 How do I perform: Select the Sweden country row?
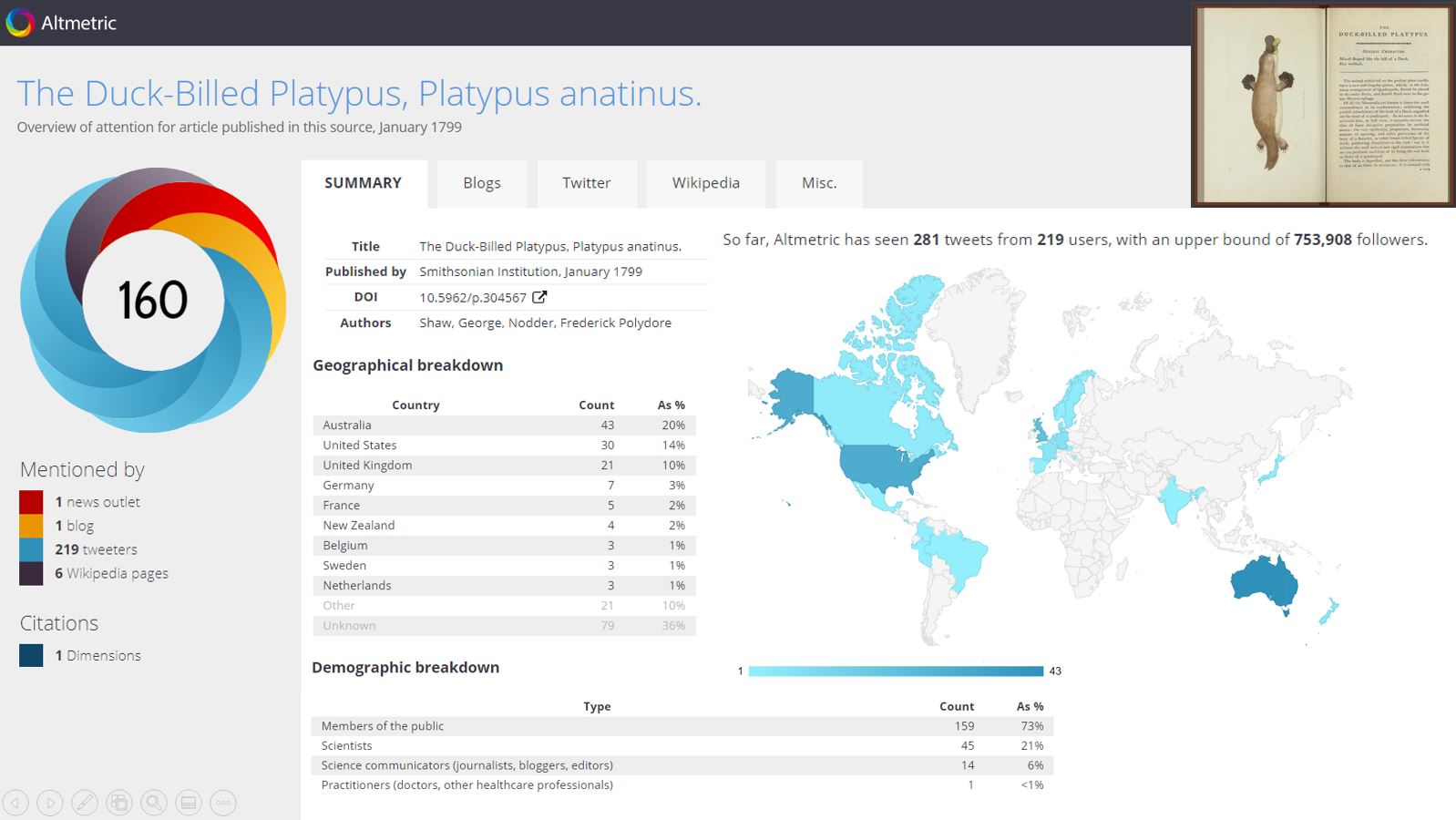[504, 566]
